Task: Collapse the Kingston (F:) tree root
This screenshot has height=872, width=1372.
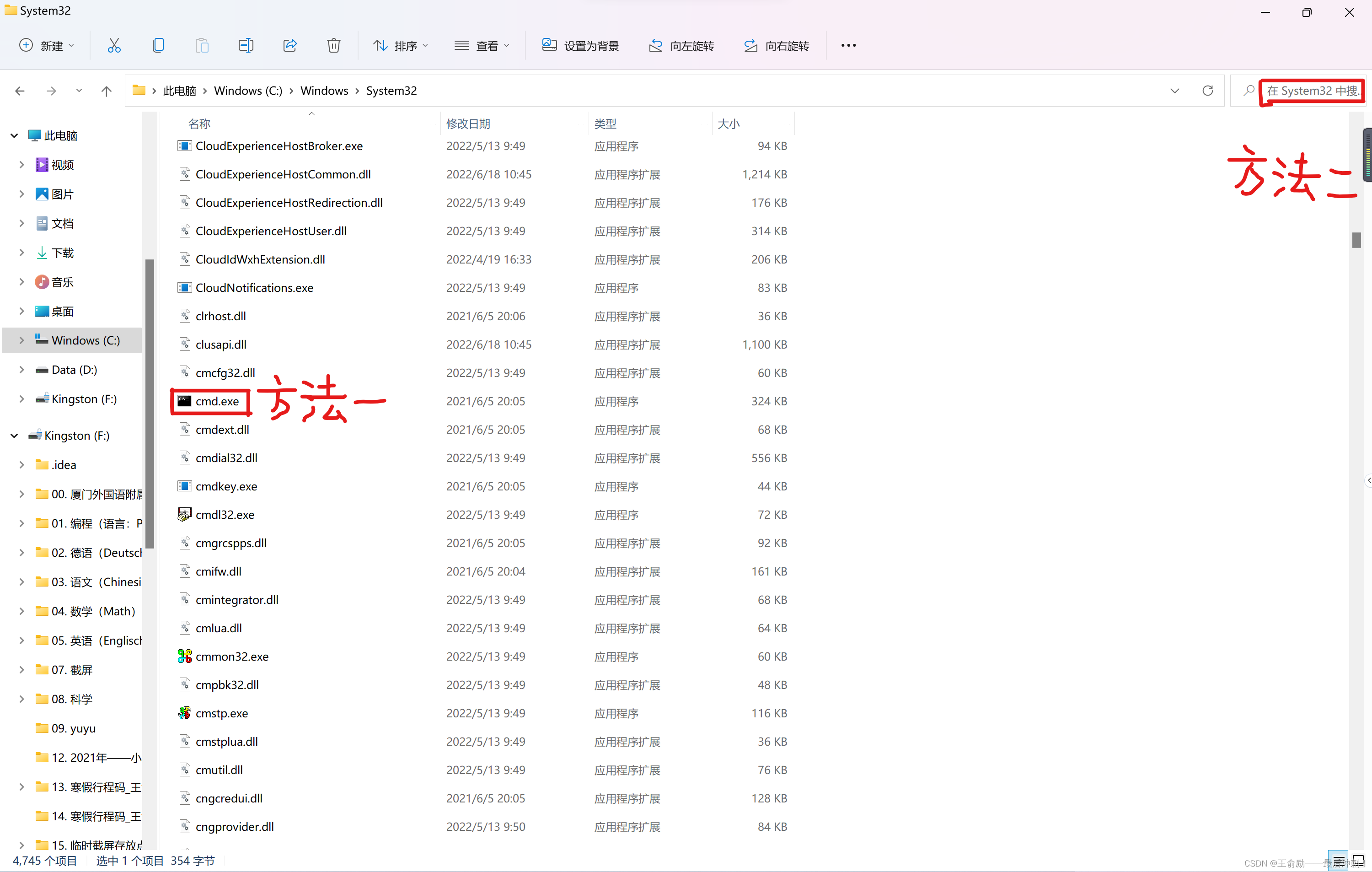Action: (14, 436)
